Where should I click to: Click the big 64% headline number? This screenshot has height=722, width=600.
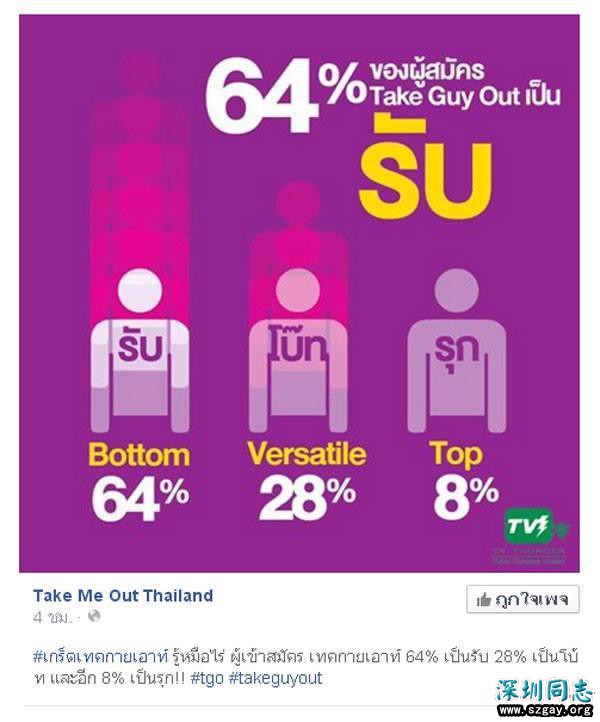[285, 94]
